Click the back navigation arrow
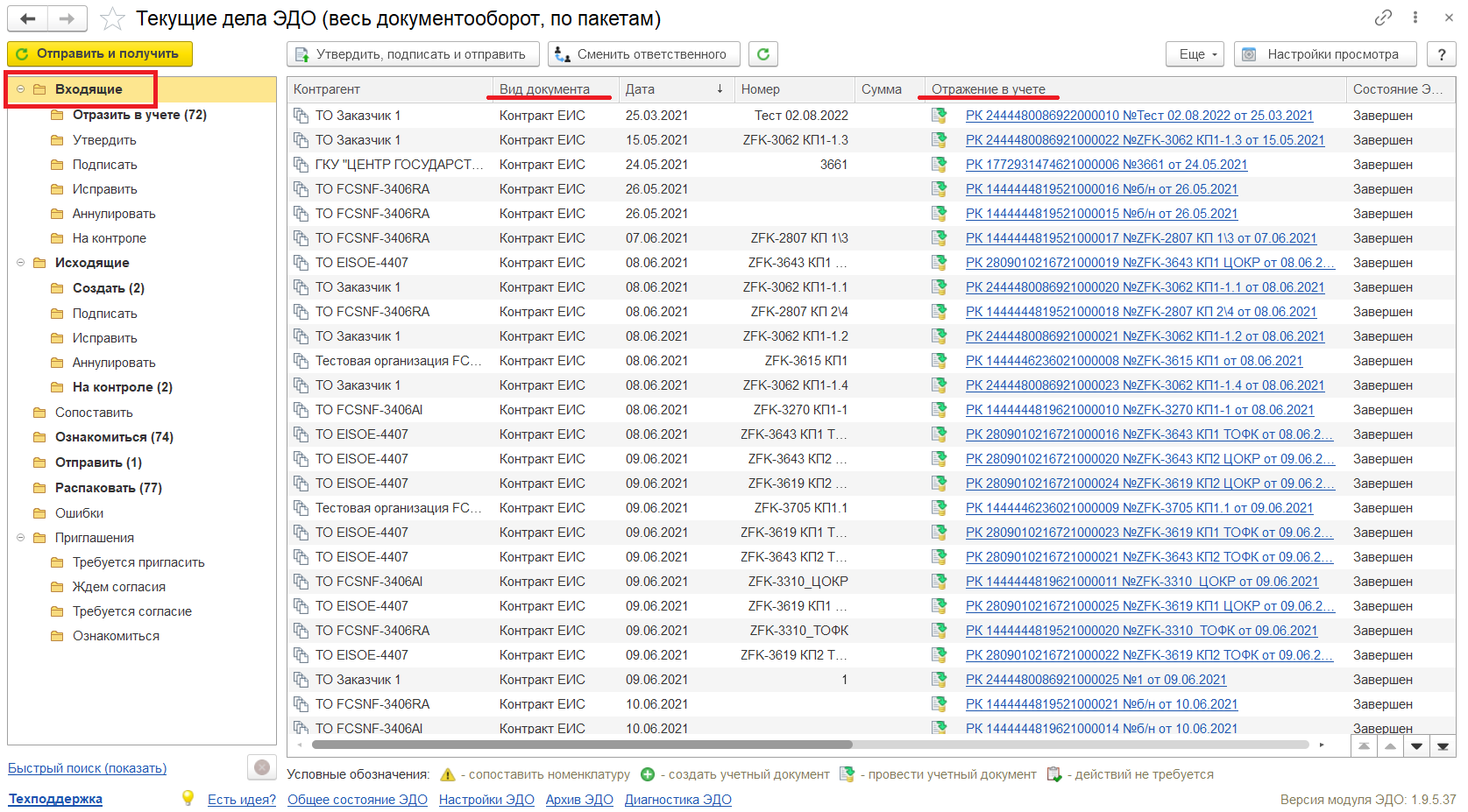 28,18
